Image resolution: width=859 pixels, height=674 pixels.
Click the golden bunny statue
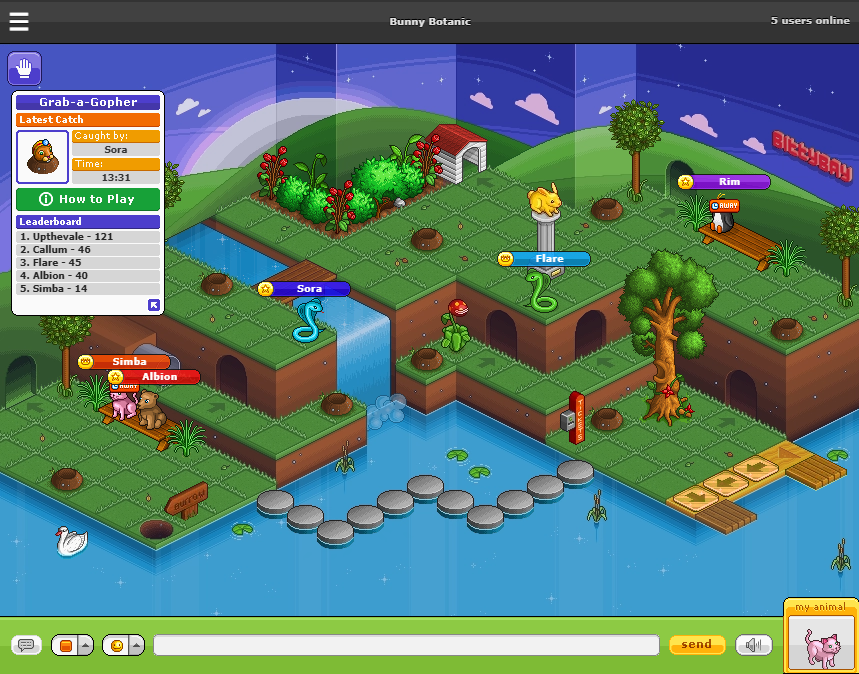[x=545, y=199]
